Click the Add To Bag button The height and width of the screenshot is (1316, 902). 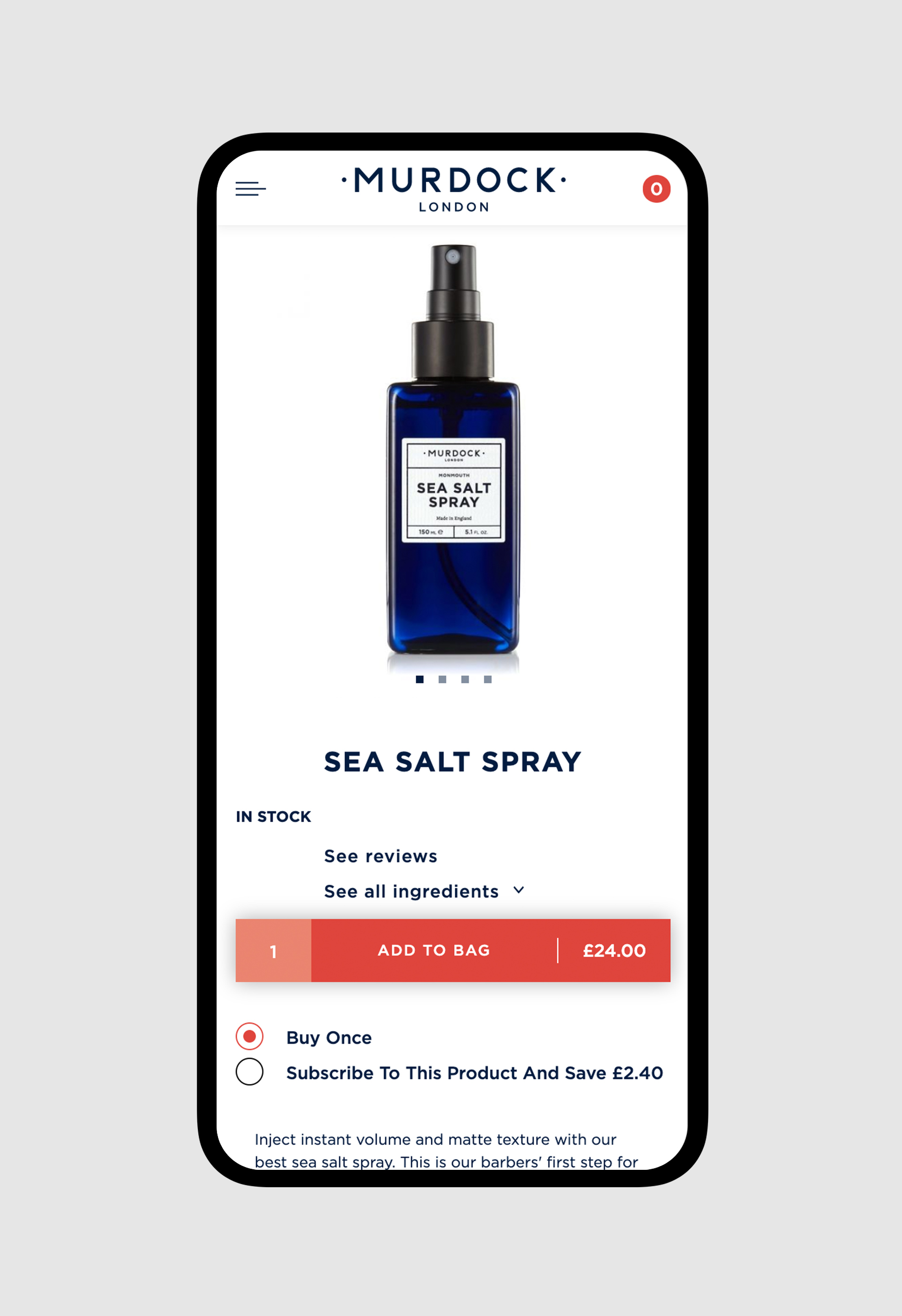point(434,950)
